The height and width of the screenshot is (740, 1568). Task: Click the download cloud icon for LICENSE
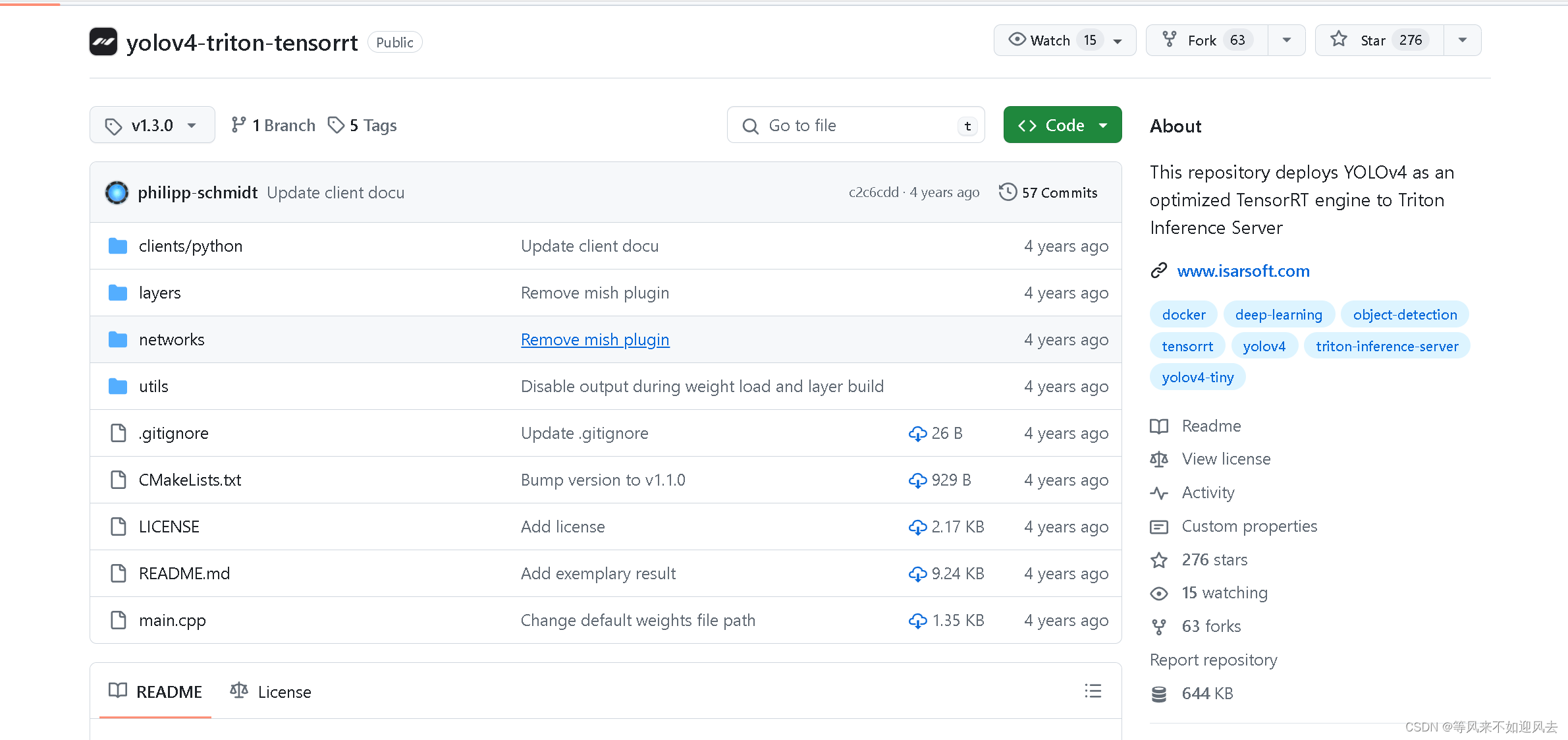917,527
